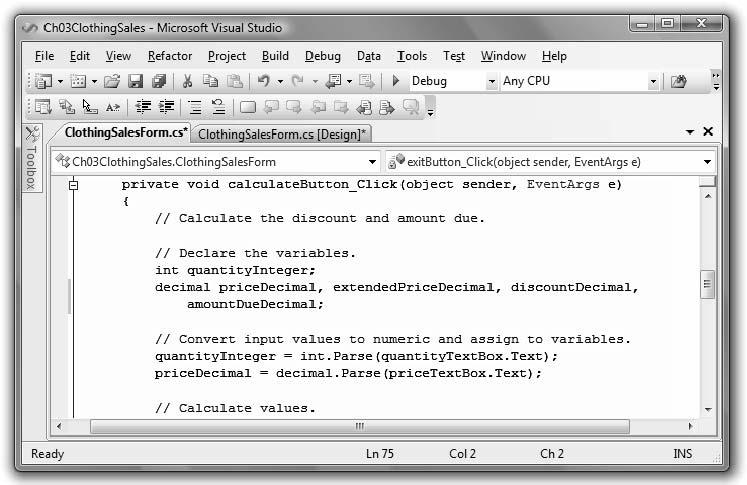Open the New Project dropdown arrow
The height and width of the screenshot is (485, 747).
pos(60,82)
